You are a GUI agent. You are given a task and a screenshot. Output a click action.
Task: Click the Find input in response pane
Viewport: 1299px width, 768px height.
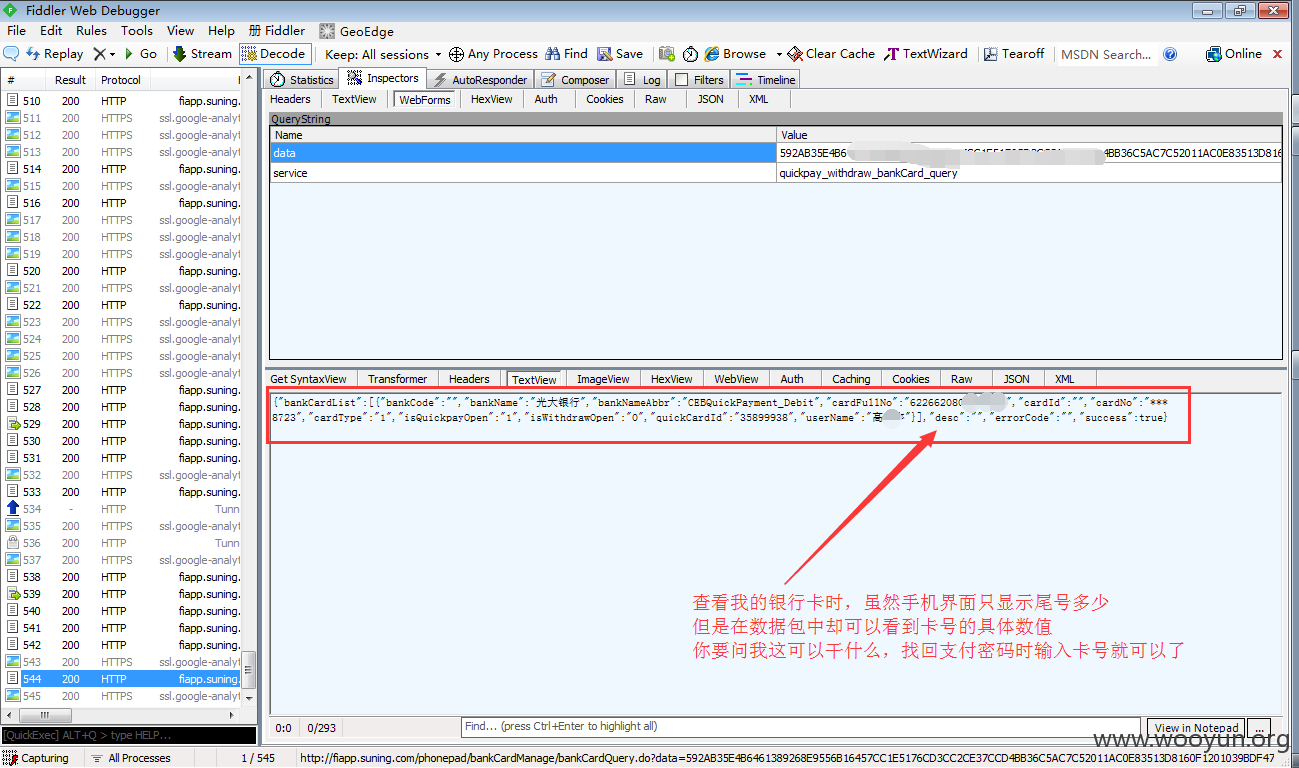800,727
